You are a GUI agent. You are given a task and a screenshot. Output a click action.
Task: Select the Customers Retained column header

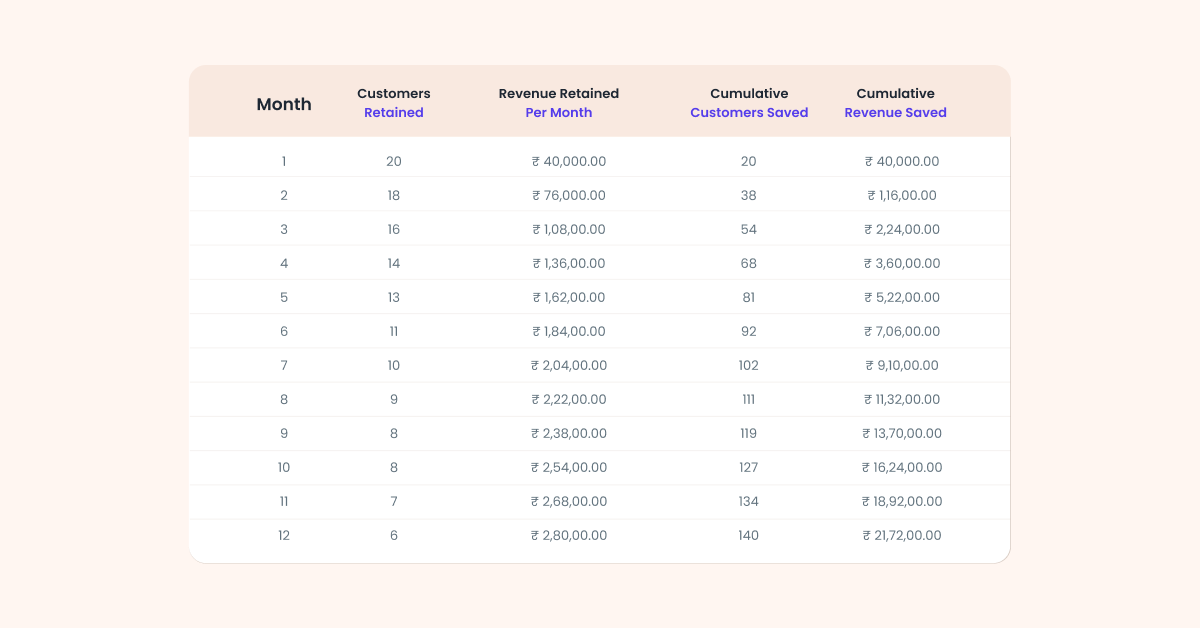point(393,103)
